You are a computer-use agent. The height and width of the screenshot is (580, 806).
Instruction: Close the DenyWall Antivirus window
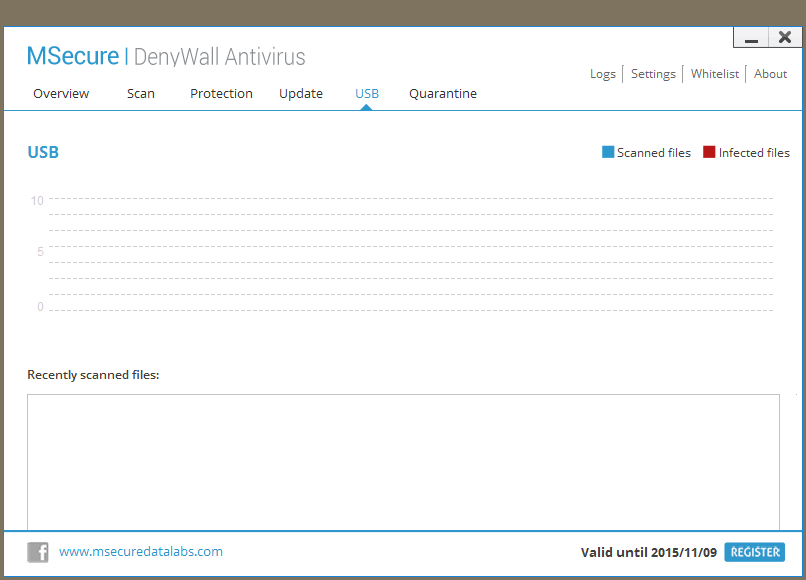785,38
